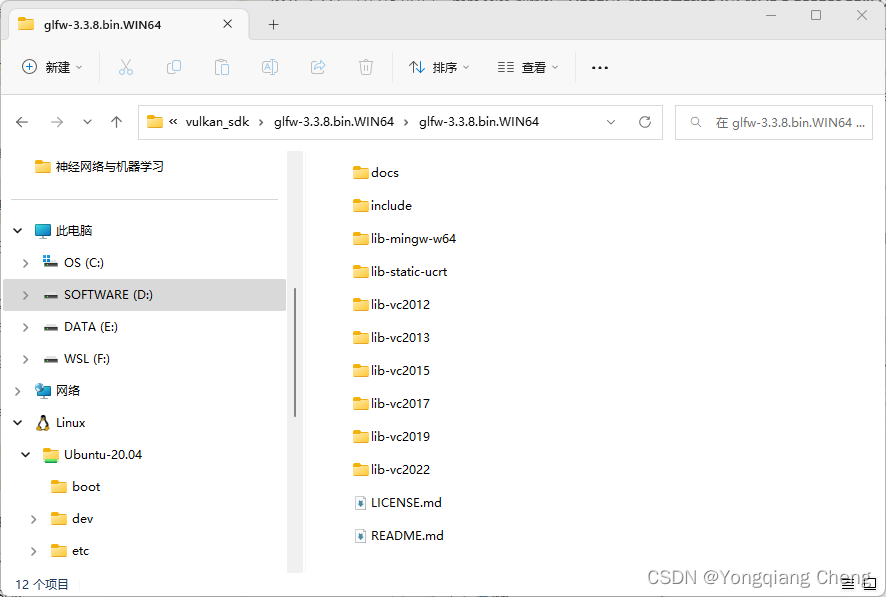
Task: Open the 排序 (Sort) dropdown
Action: pyautogui.click(x=439, y=67)
